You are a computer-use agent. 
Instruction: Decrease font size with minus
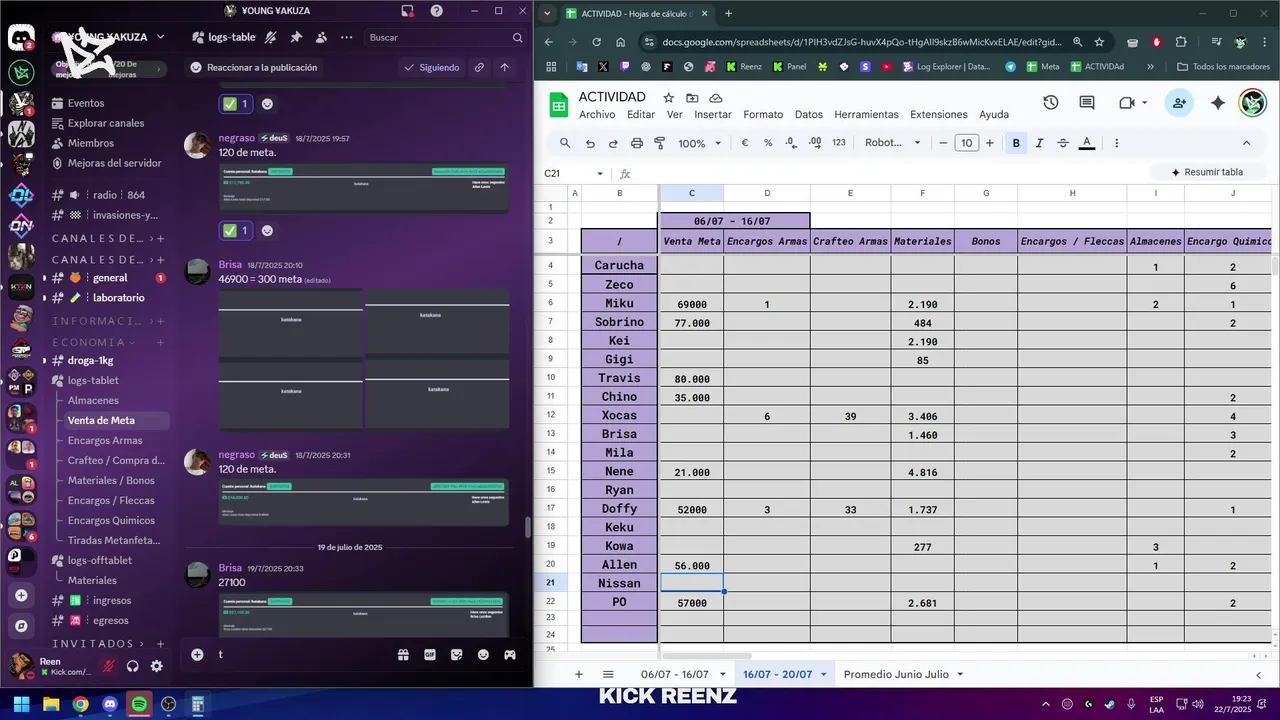coord(943,143)
